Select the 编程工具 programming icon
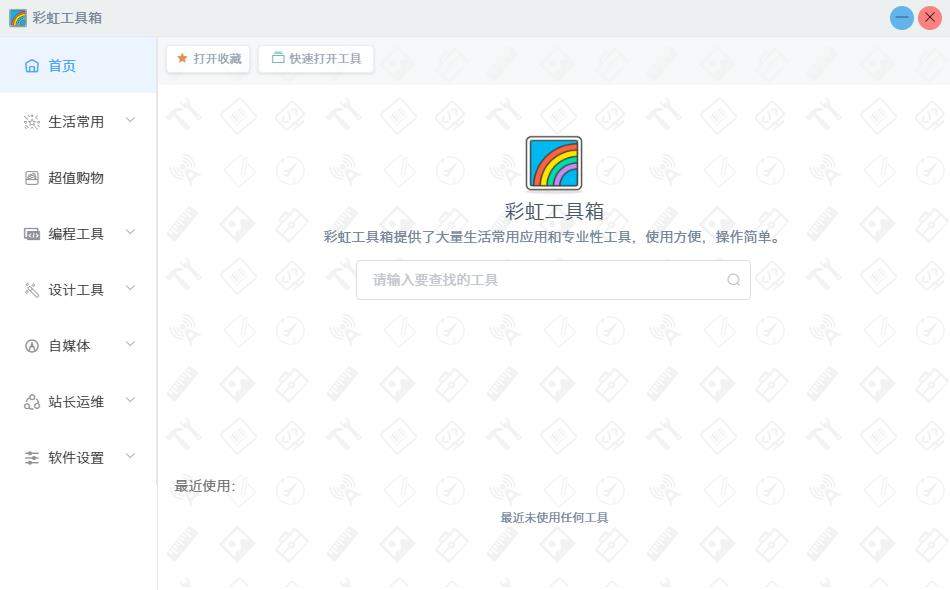 point(31,233)
